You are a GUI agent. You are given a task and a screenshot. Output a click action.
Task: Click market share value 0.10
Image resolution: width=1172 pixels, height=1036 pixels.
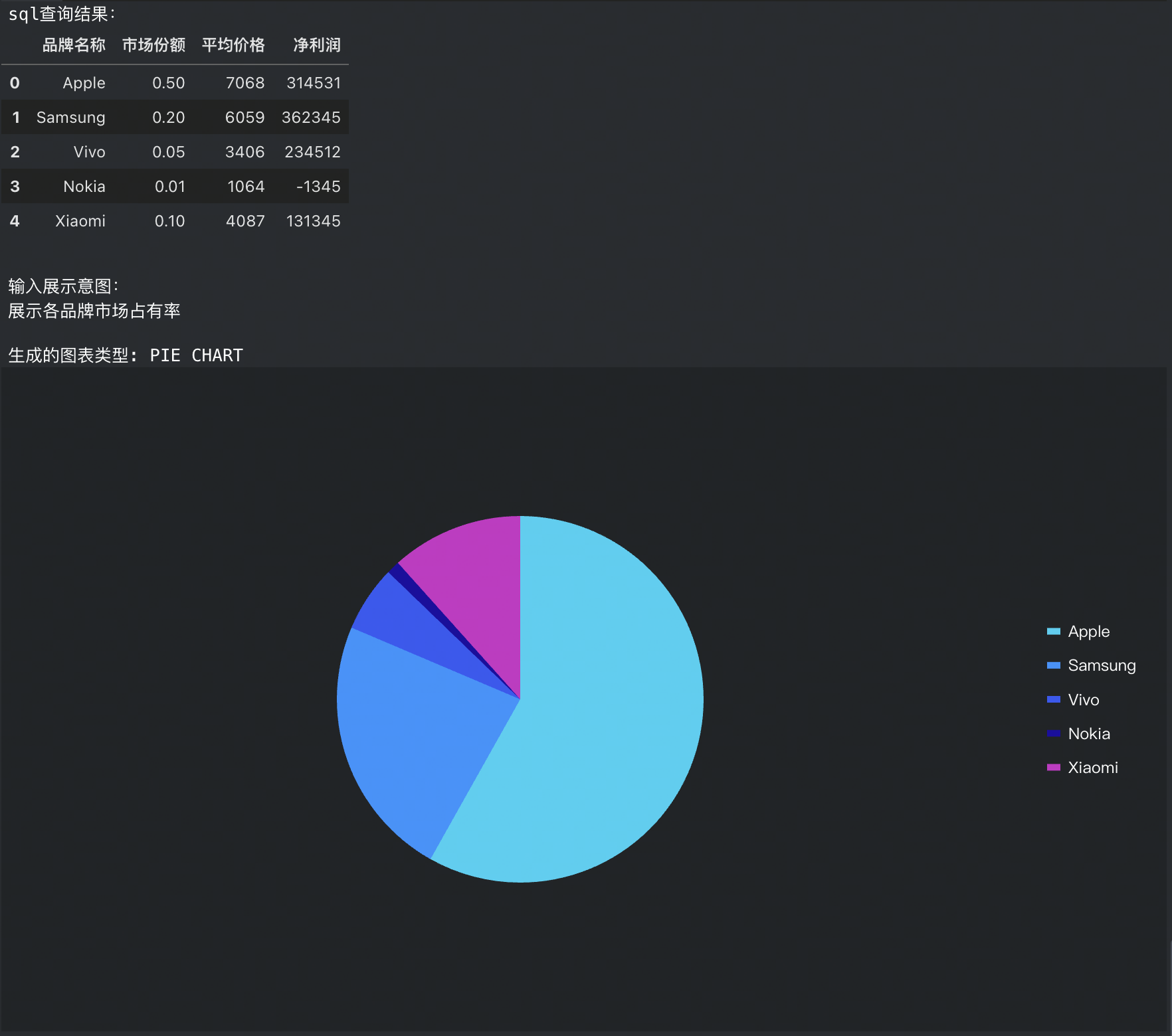(x=170, y=221)
